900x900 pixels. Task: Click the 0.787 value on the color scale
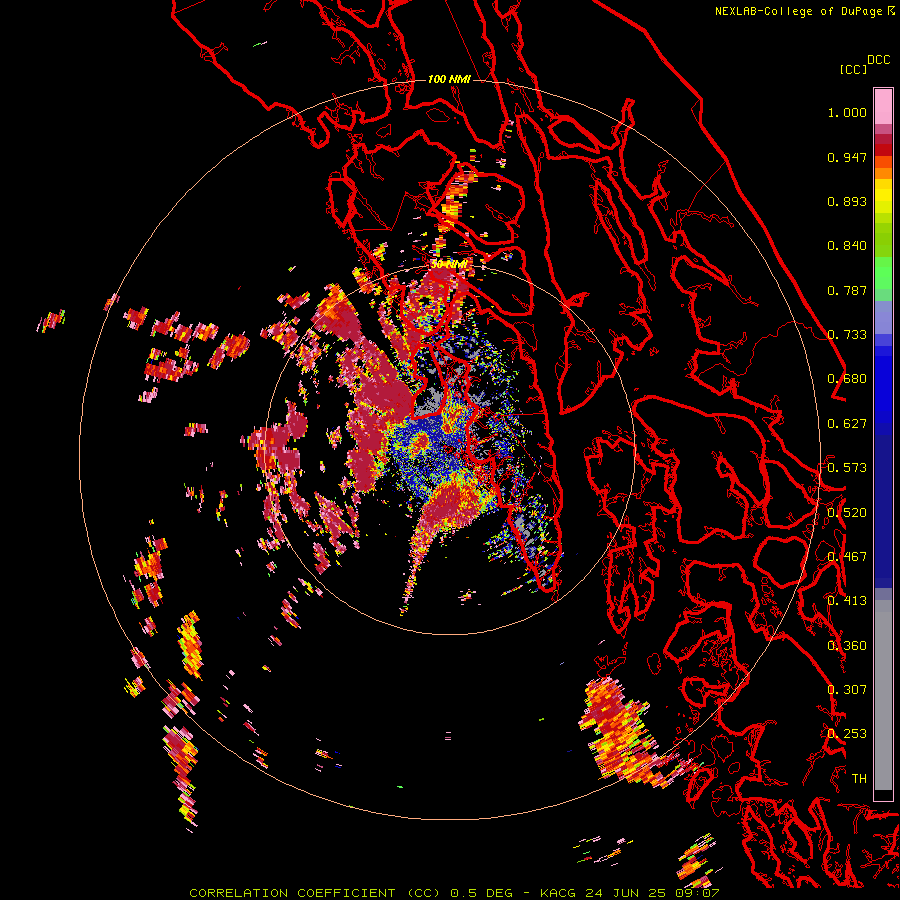click(847, 290)
